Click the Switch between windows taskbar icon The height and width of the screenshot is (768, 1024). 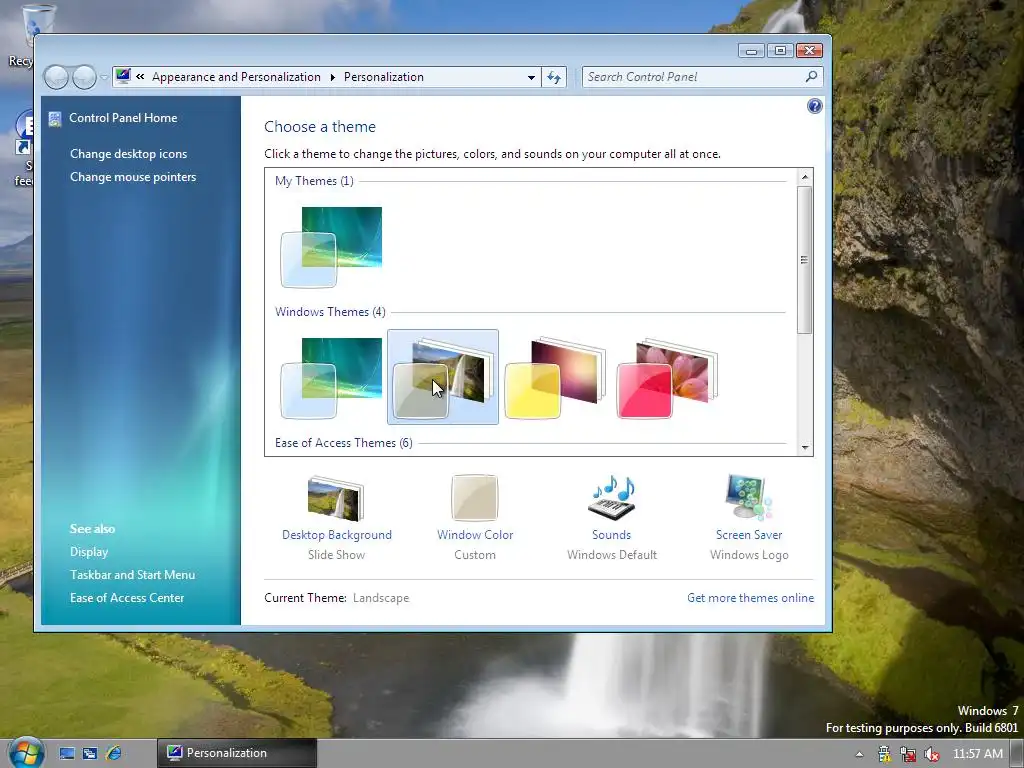pyautogui.click(x=90, y=753)
